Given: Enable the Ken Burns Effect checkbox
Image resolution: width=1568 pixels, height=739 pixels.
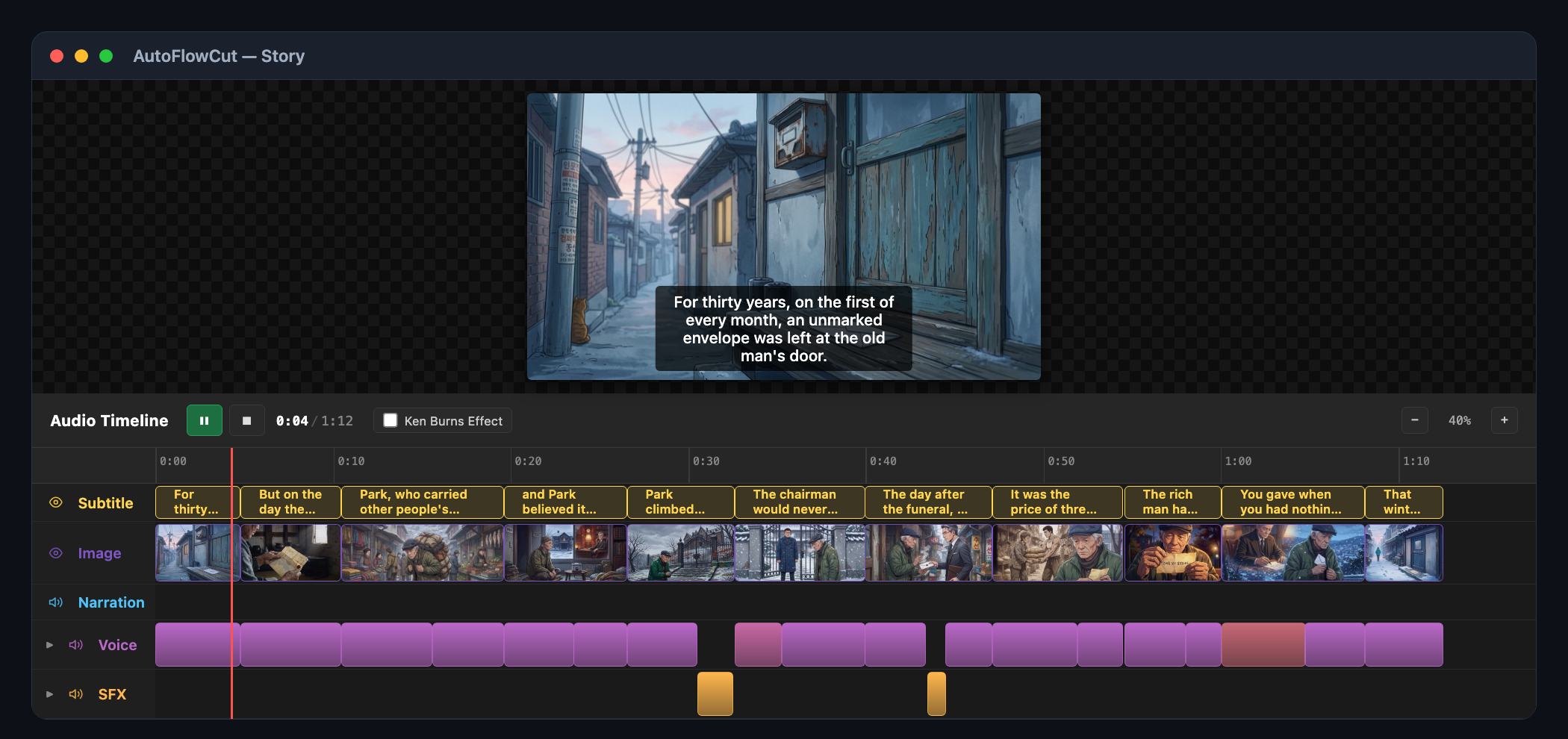Looking at the screenshot, I should [x=391, y=420].
